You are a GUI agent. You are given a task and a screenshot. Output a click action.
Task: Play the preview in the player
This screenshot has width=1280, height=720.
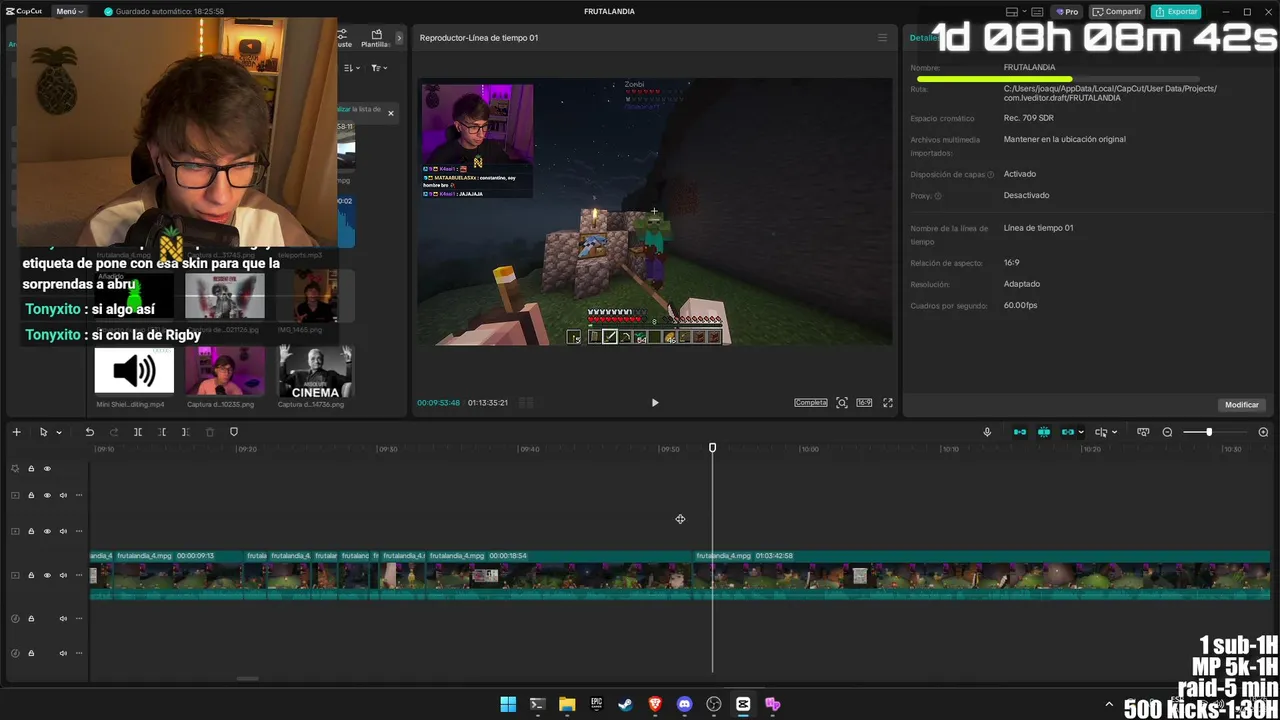click(655, 402)
